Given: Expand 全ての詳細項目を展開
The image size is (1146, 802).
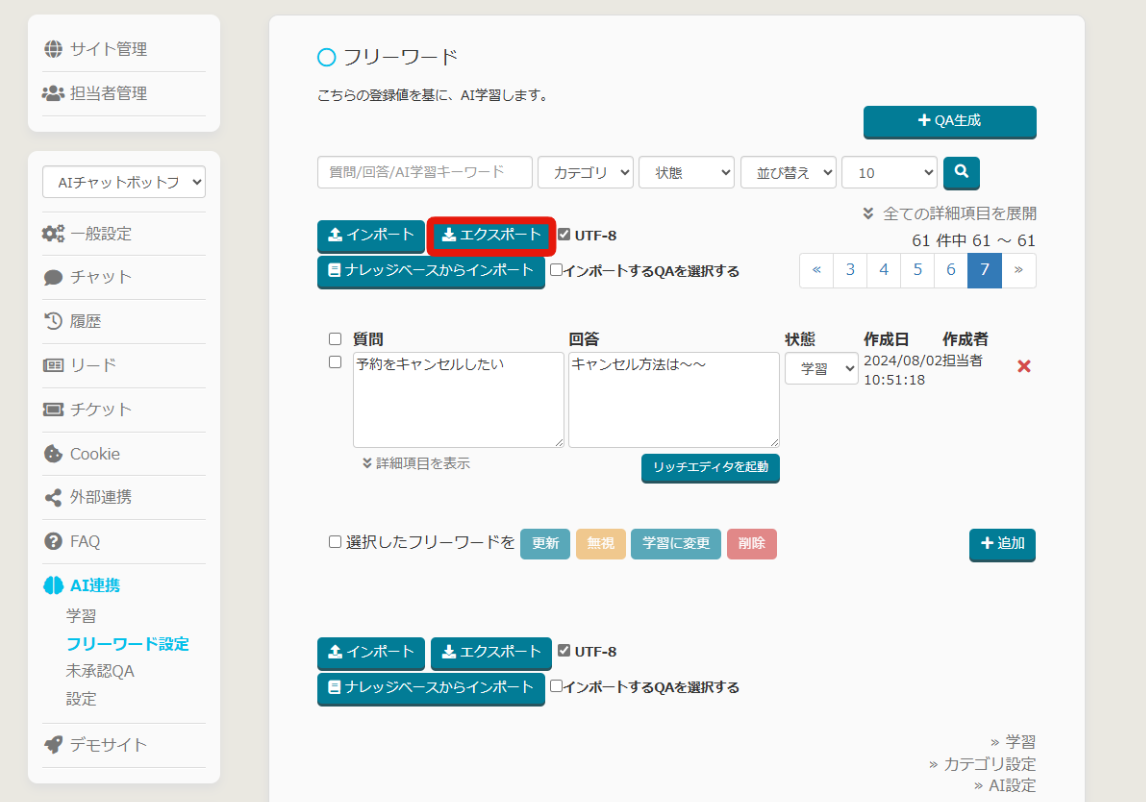Looking at the screenshot, I should (x=950, y=213).
